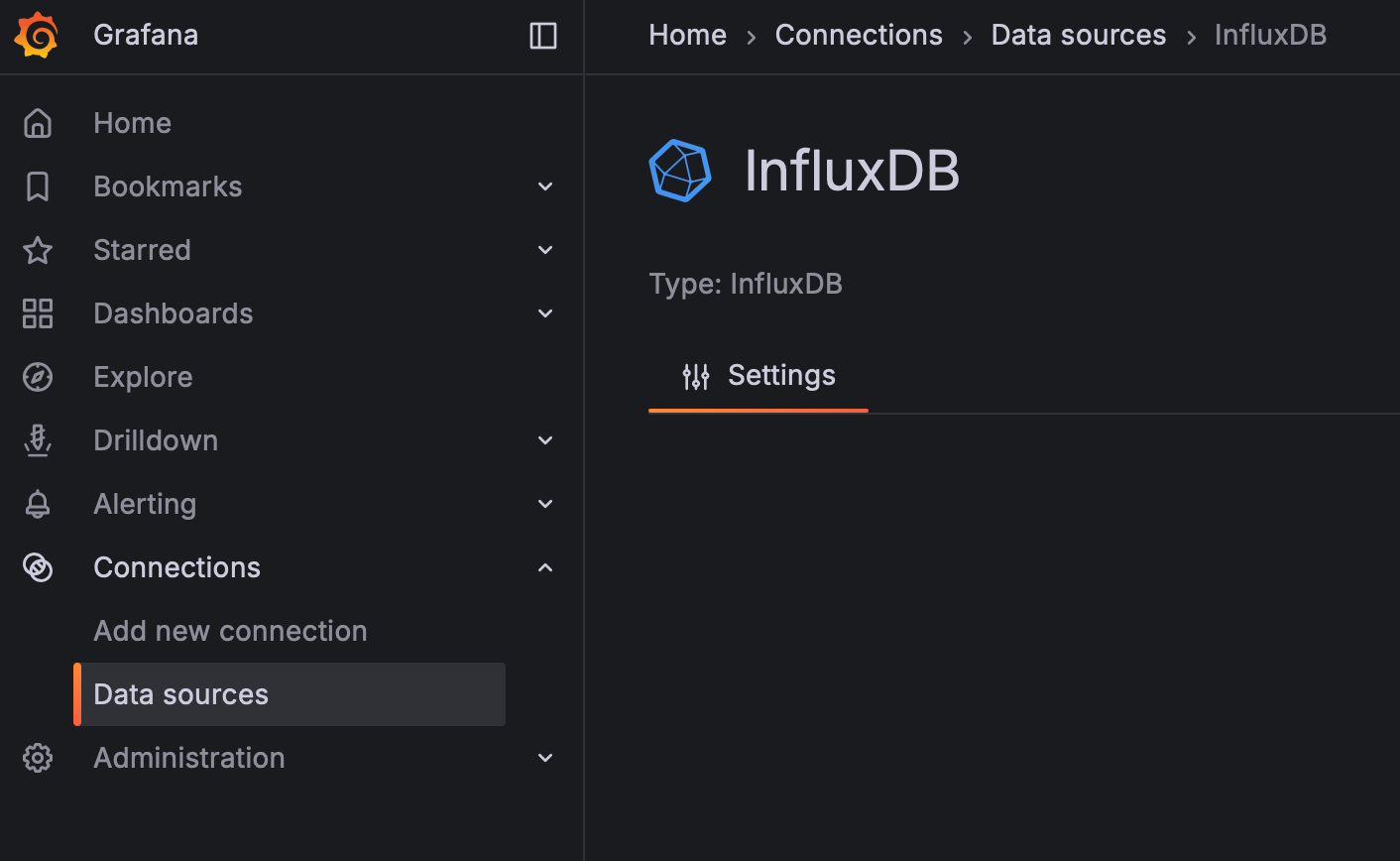Expand the Starred section chevron
Screen dimensions: 1400x861
tap(545, 250)
